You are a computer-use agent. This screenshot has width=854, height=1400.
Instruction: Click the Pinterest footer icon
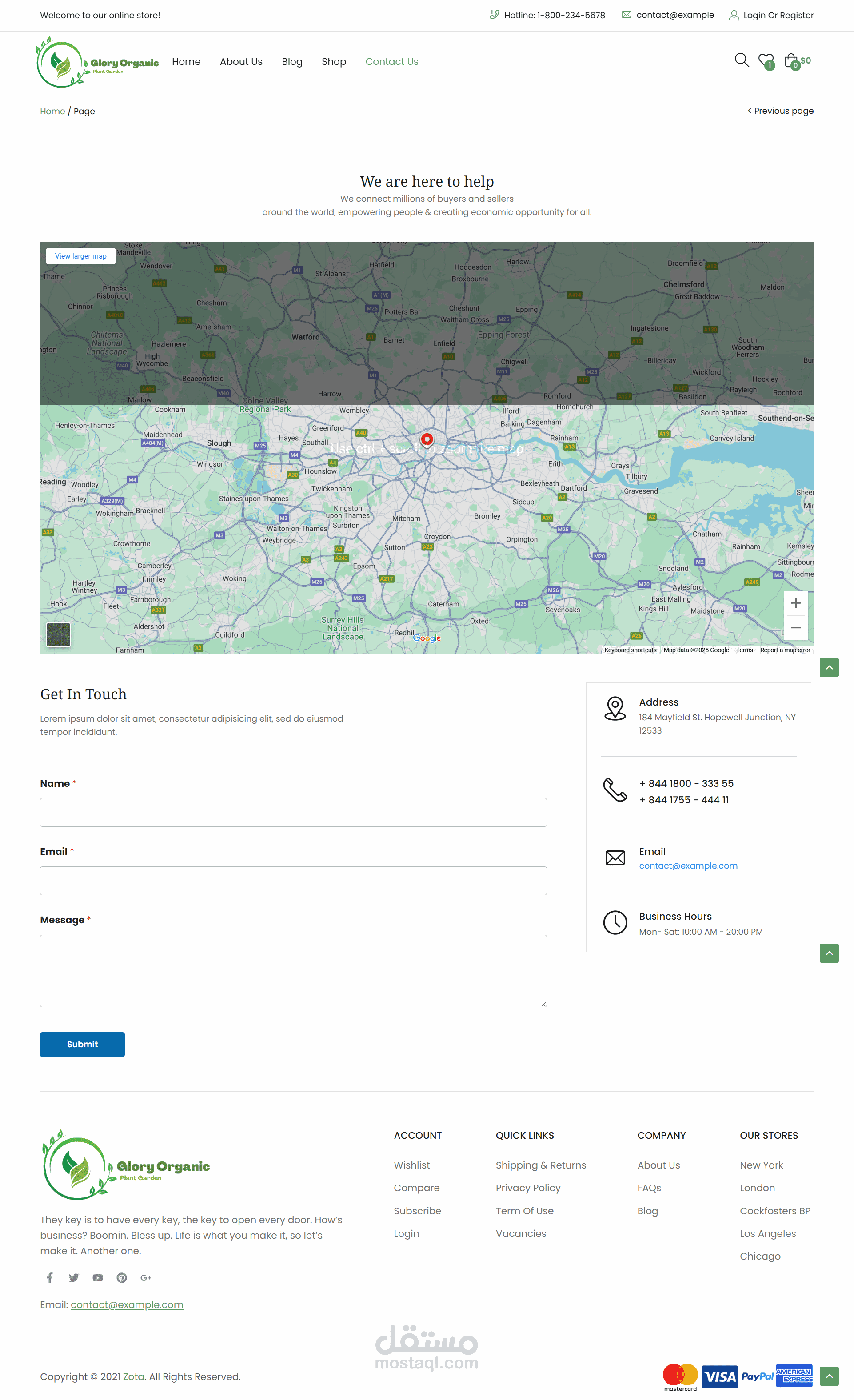tap(122, 1277)
